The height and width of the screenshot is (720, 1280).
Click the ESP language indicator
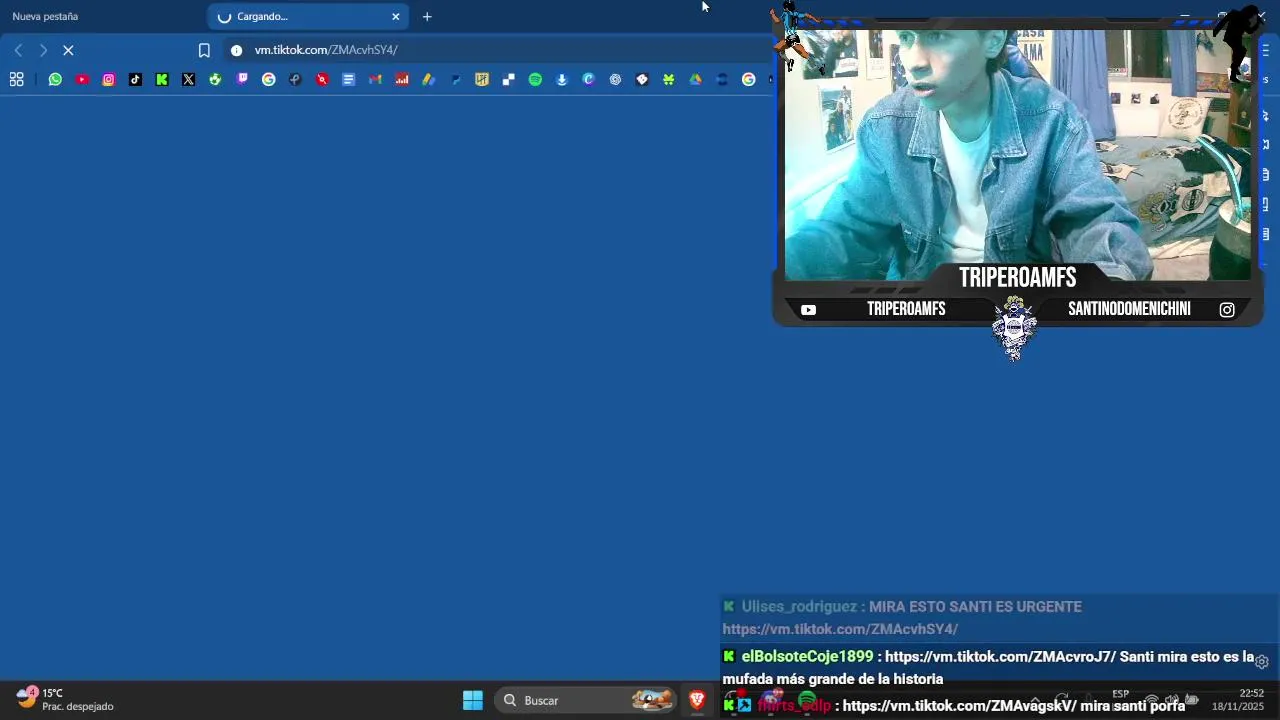click(1121, 694)
